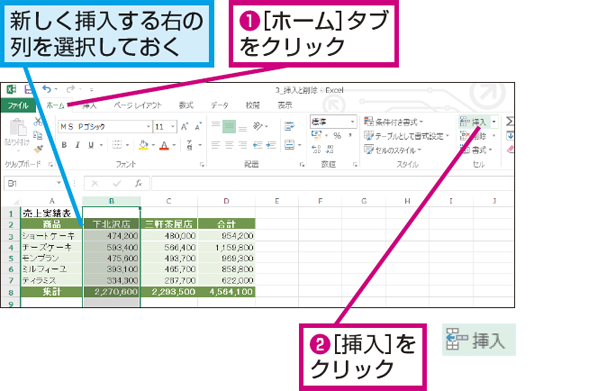Toggle Italic formatting in font group
Image resolution: width=600 pixels, height=391 pixels.
coord(77,145)
